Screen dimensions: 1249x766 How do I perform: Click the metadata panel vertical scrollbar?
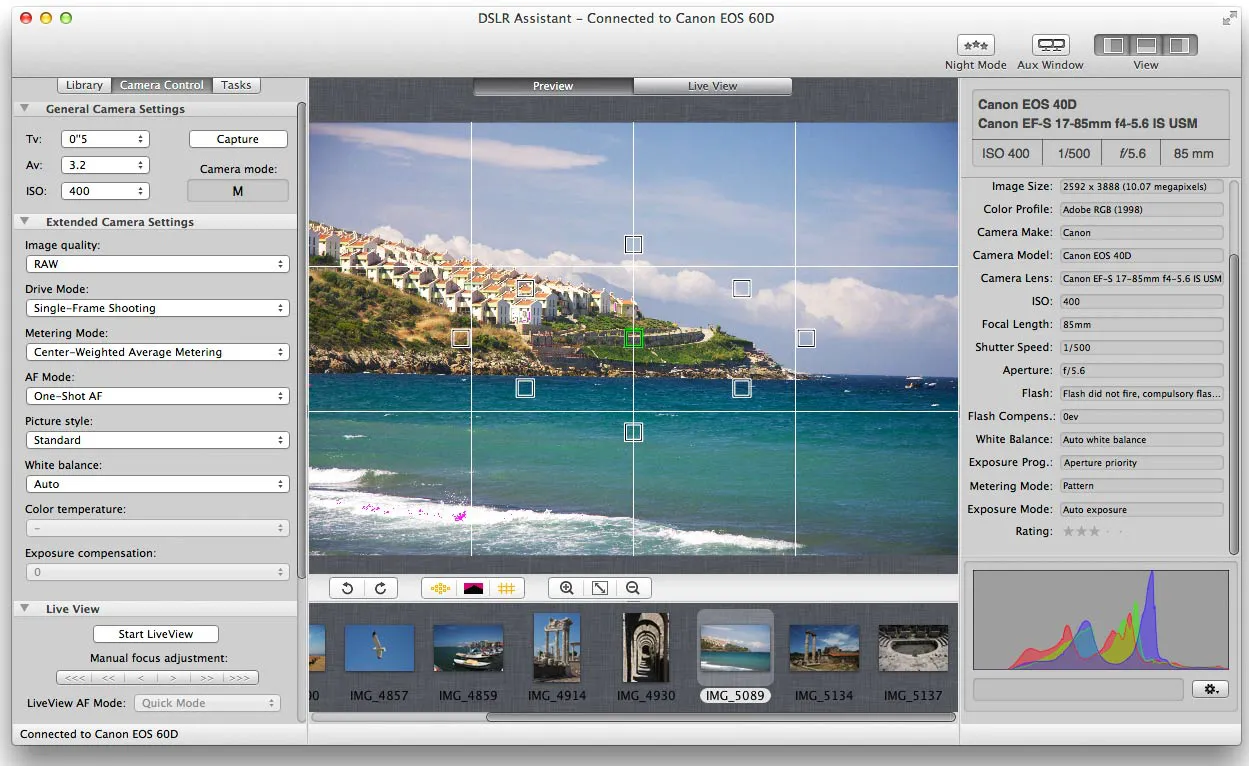coord(1234,403)
